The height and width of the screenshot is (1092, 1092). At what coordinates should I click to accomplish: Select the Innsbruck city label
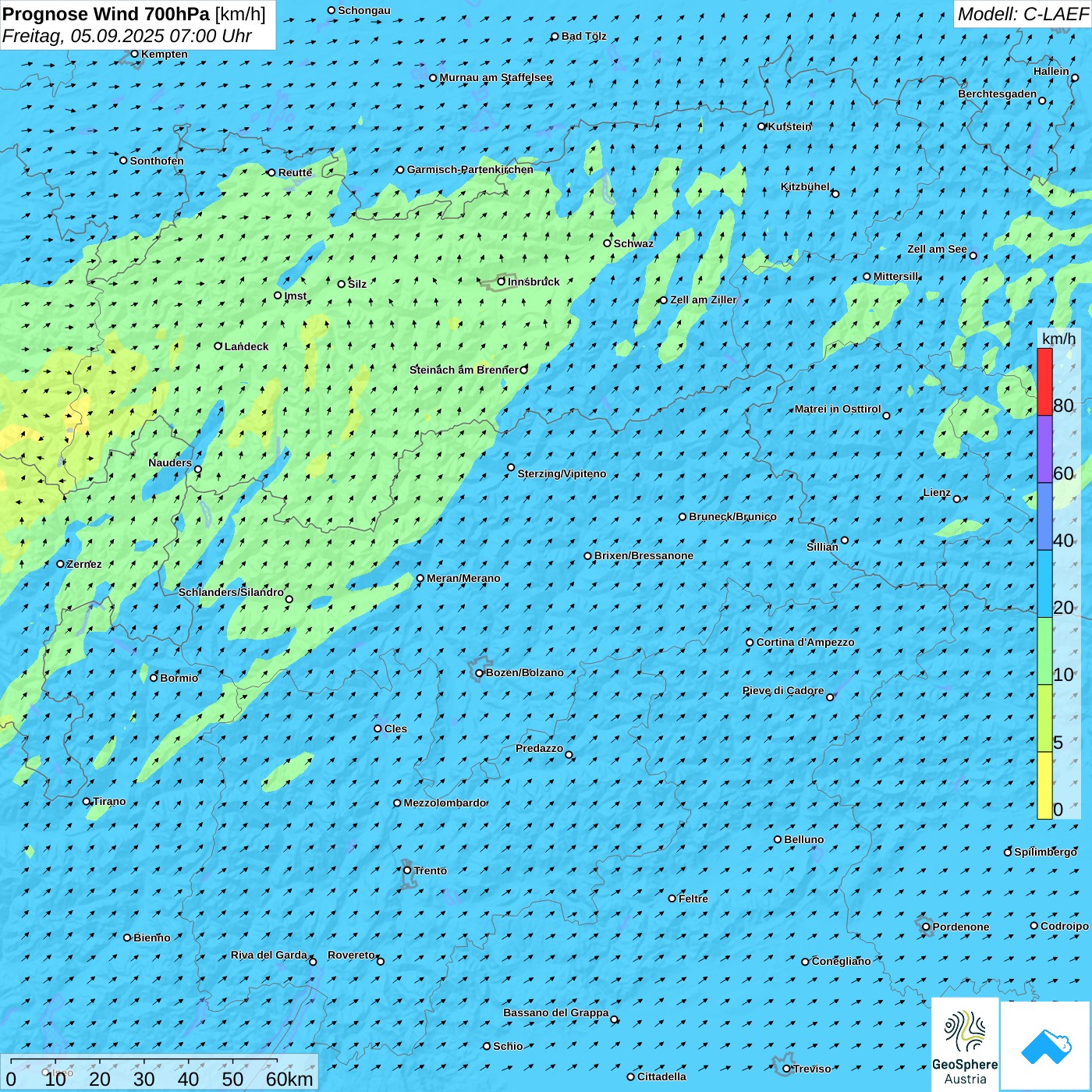tap(534, 282)
